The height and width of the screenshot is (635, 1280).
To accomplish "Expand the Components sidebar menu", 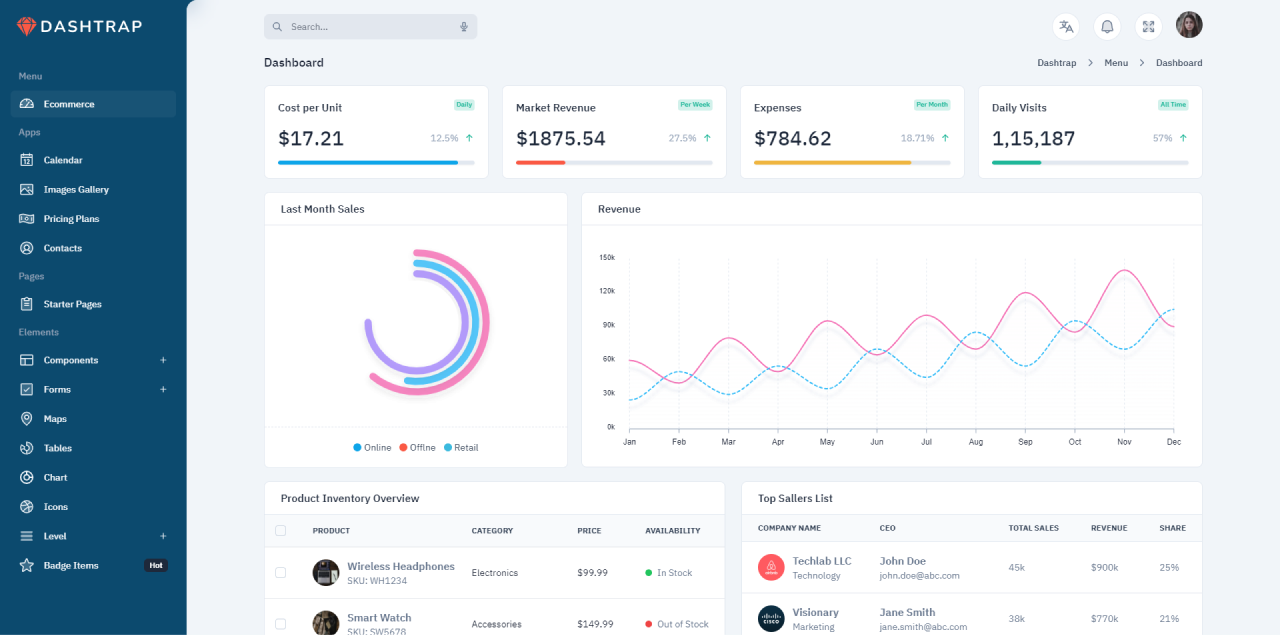I will [164, 360].
